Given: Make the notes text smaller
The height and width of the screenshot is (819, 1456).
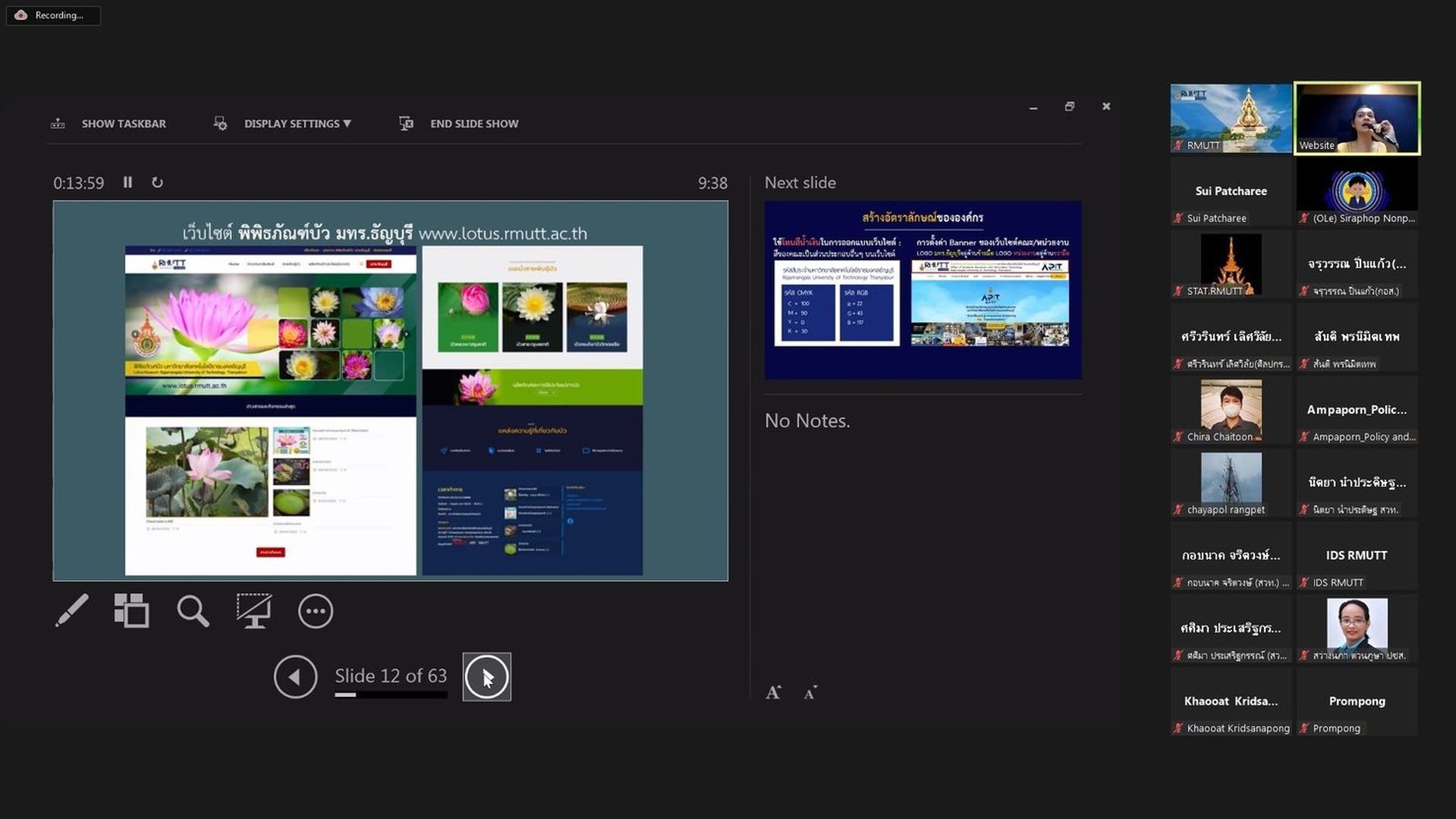Looking at the screenshot, I should point(810,692).
